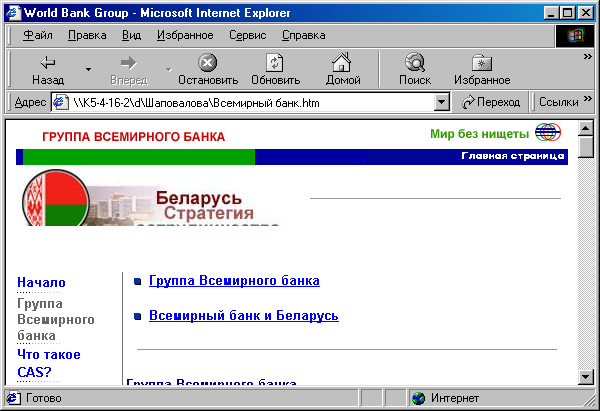Image resolution: width=600 pixels, height=411 pixels.
Task: Open the Сервис menu
Action: click(248, 35)
